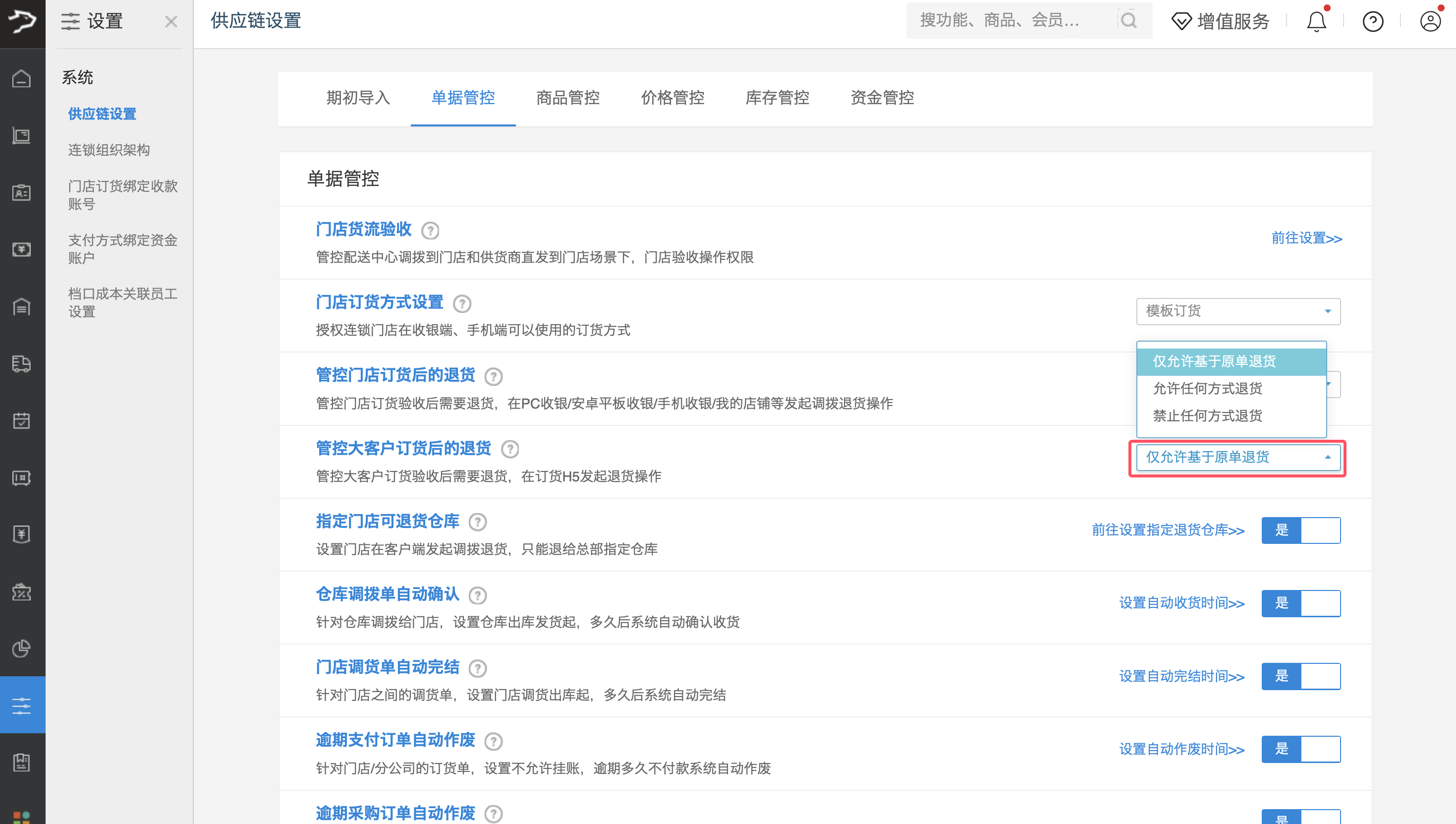Open the notification bell icon

pos(1316,21)
